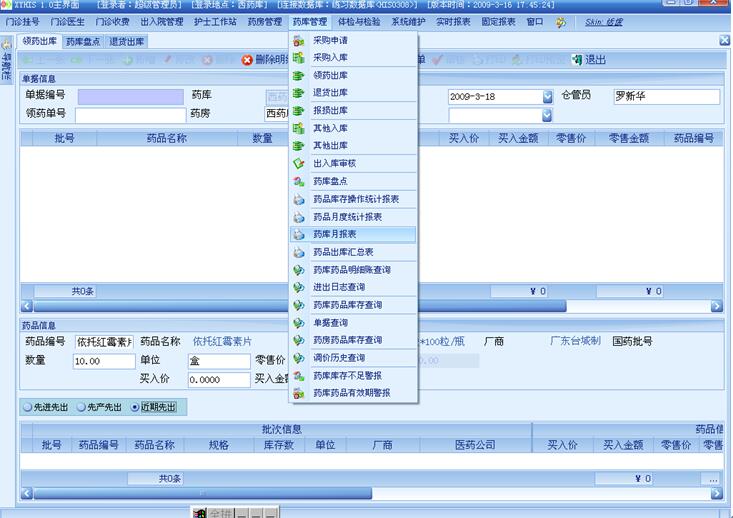Click the query icon beside 药库药品明细账查询
Image resolution: width=733 pixels, height=518 pixels.
[x=299, y=270]
